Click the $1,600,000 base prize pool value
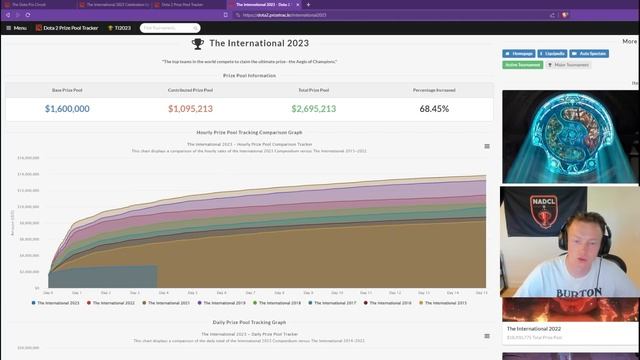Image resolution: width=640 pixels, height=360 pixels. [67, 109]
